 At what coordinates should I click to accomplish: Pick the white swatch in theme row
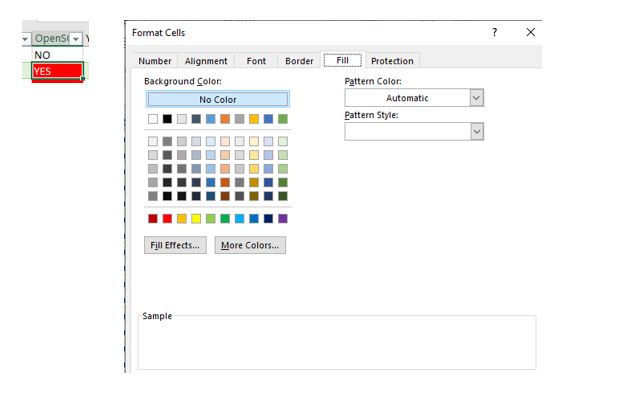[x=153, y=119]
